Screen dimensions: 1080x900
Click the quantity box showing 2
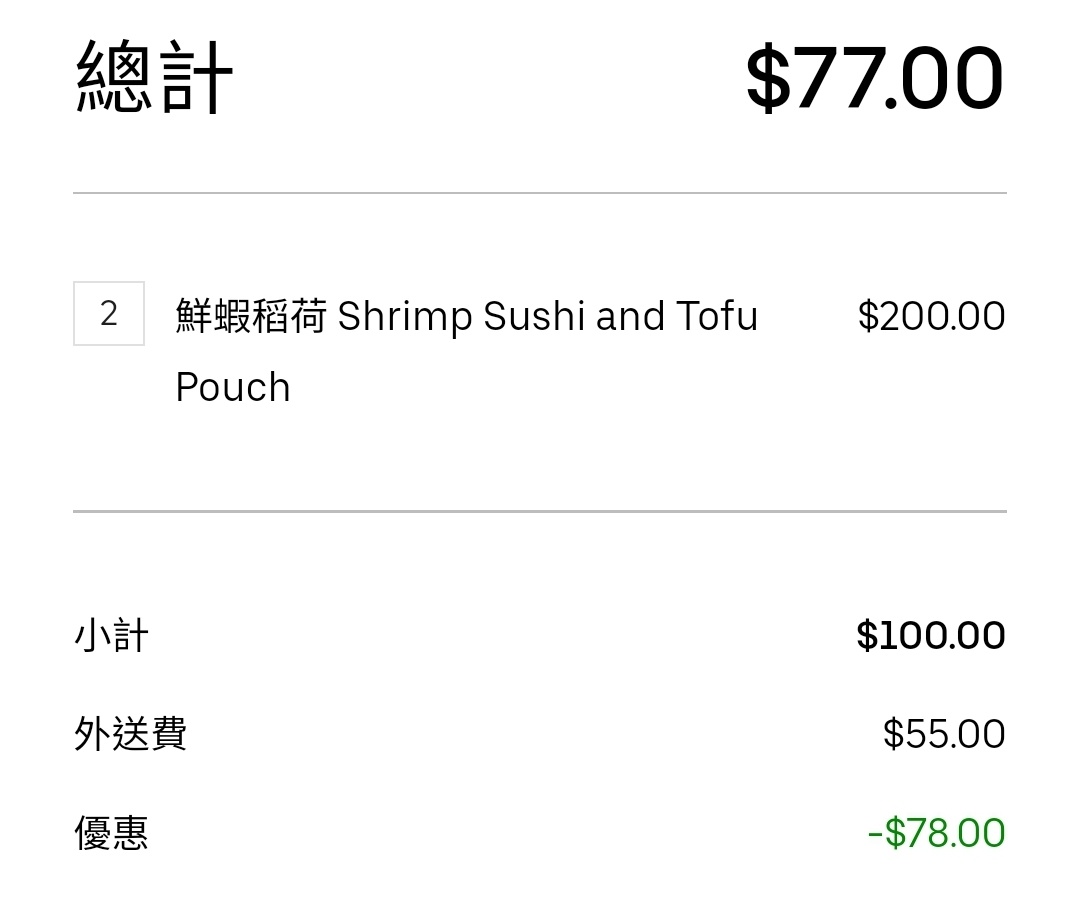tap(109, 313)
